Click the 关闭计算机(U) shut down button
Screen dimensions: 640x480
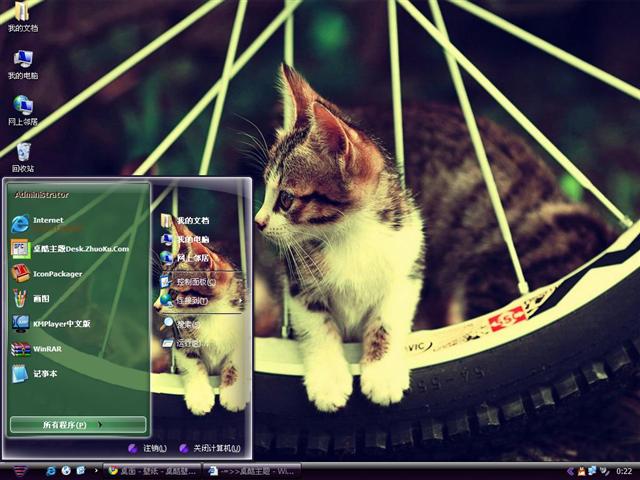(x=210, y=448)
